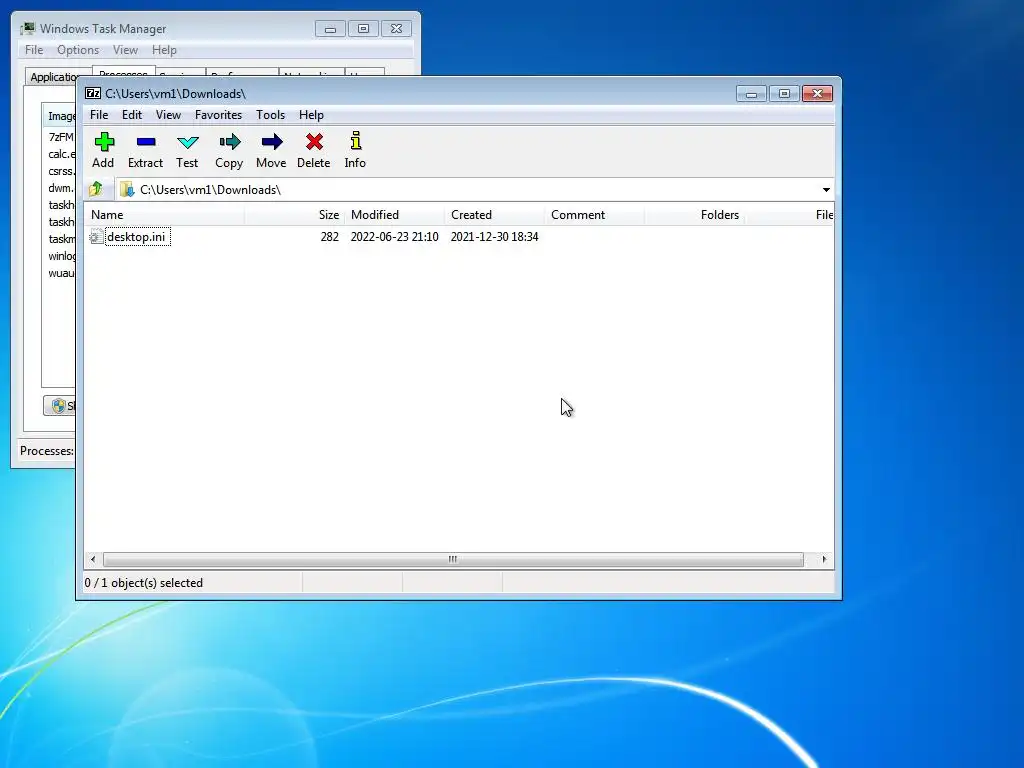The width and height of the screenshot is (1024, 768).
Task: Select winlogon process in Task Manager
Action: click(61, 256)
